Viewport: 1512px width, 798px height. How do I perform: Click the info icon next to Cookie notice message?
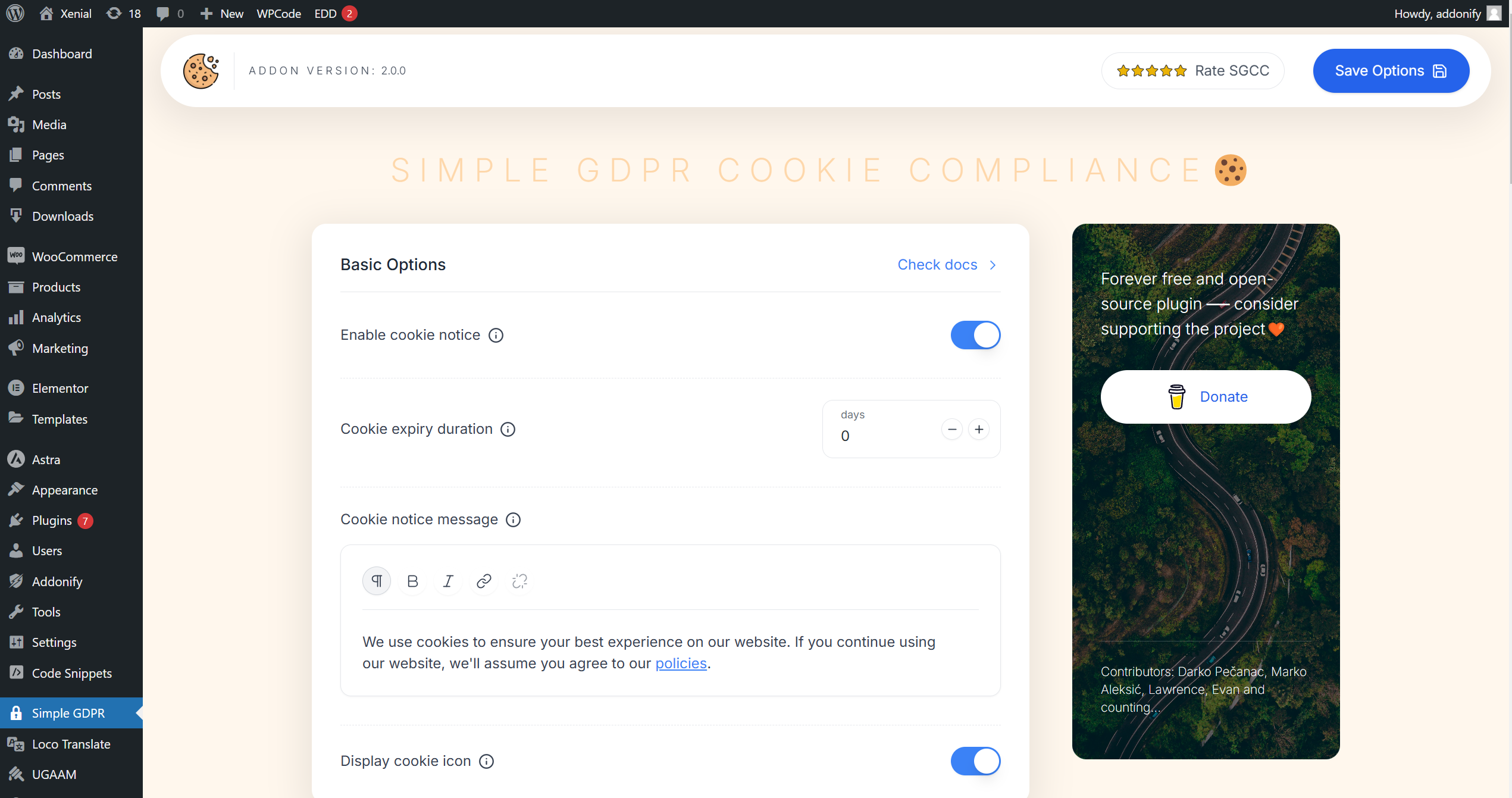(x=513, y=519)
